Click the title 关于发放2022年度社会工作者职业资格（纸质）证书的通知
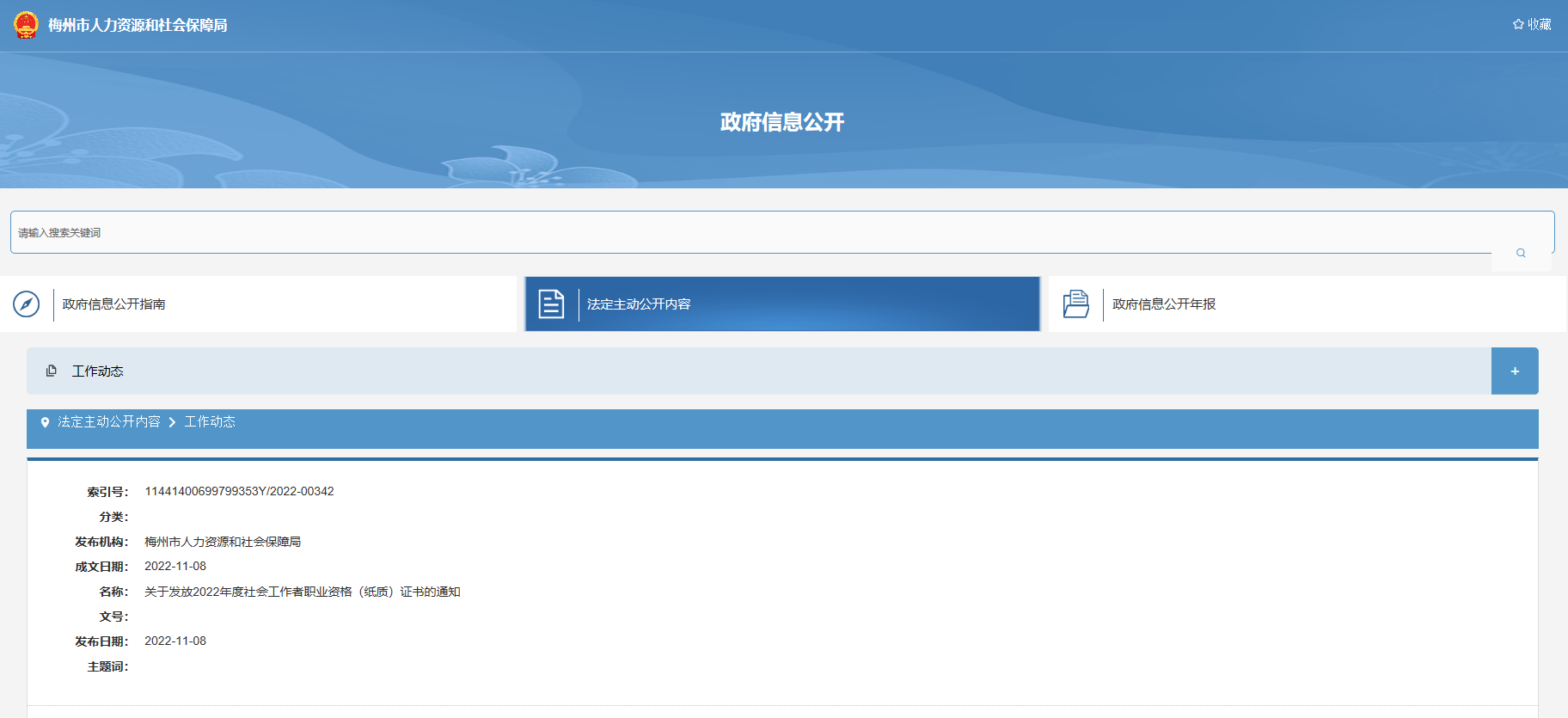This screenshot has height=718, width=1568. pos(303,592)
